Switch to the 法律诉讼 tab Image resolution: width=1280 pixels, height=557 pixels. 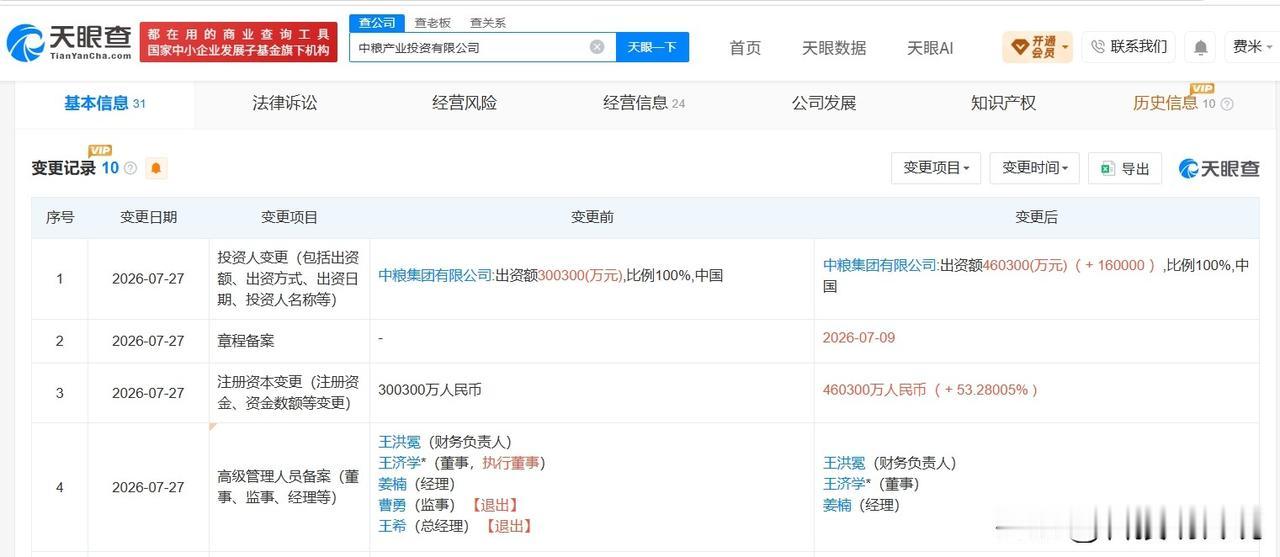click(284, 103)
